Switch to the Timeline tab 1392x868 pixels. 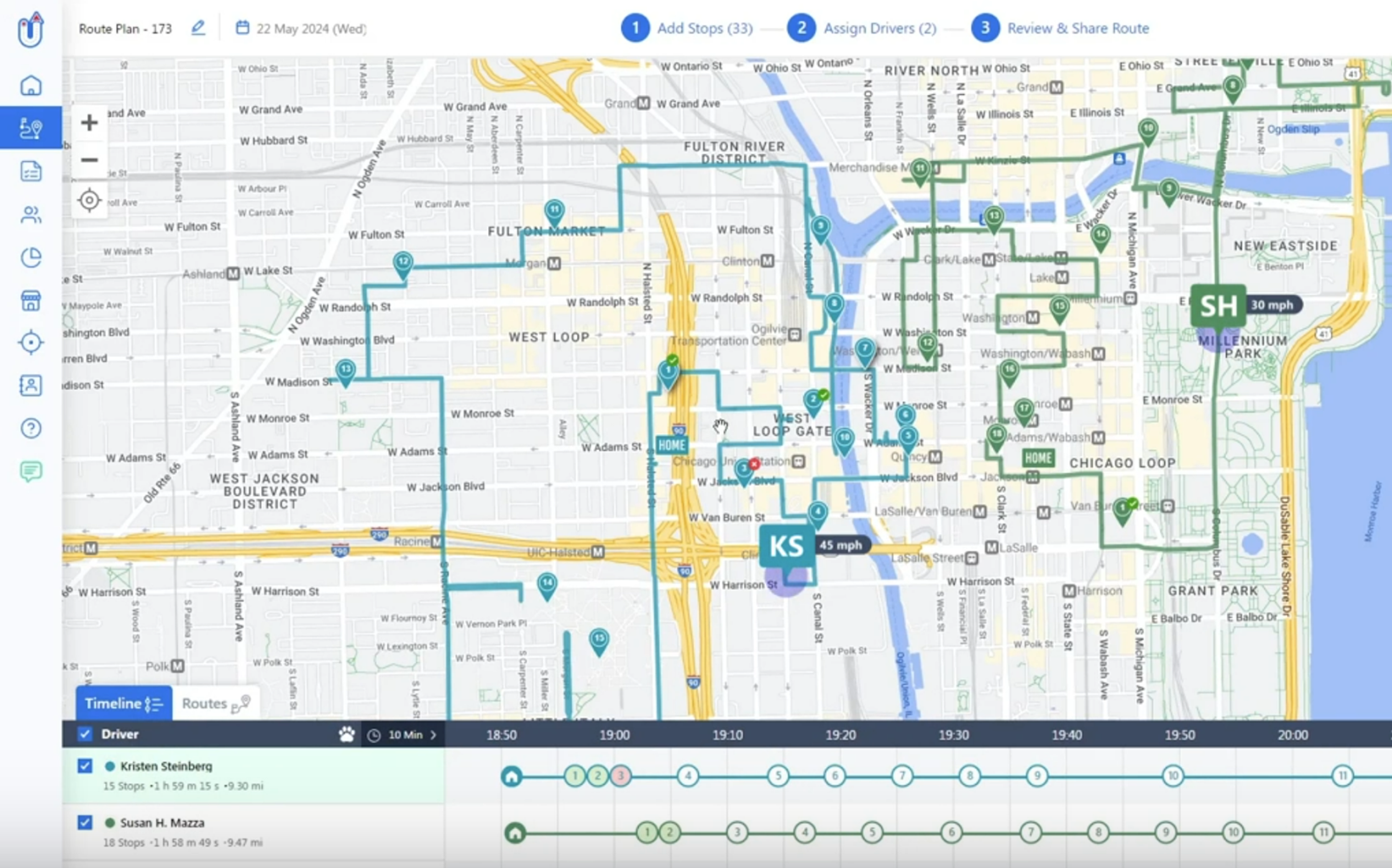124,703
